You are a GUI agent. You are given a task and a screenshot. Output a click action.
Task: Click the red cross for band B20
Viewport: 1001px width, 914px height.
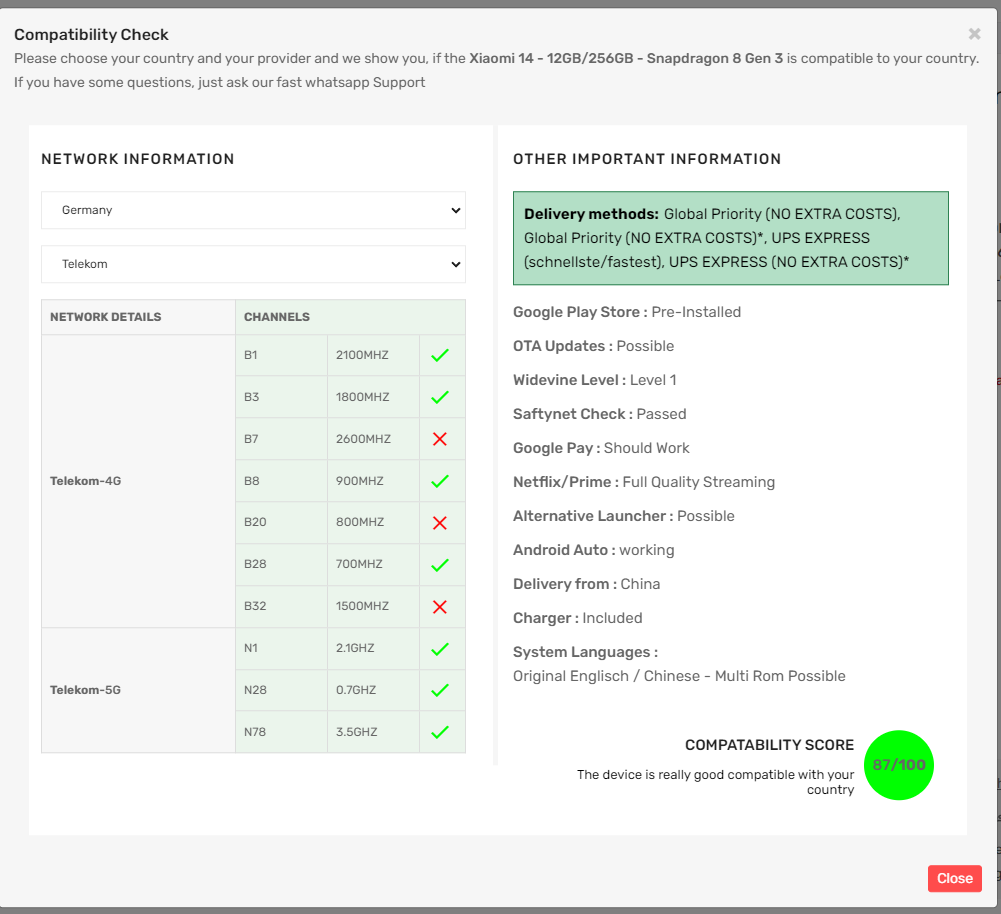pyautogui.click(x=439, y=523)
